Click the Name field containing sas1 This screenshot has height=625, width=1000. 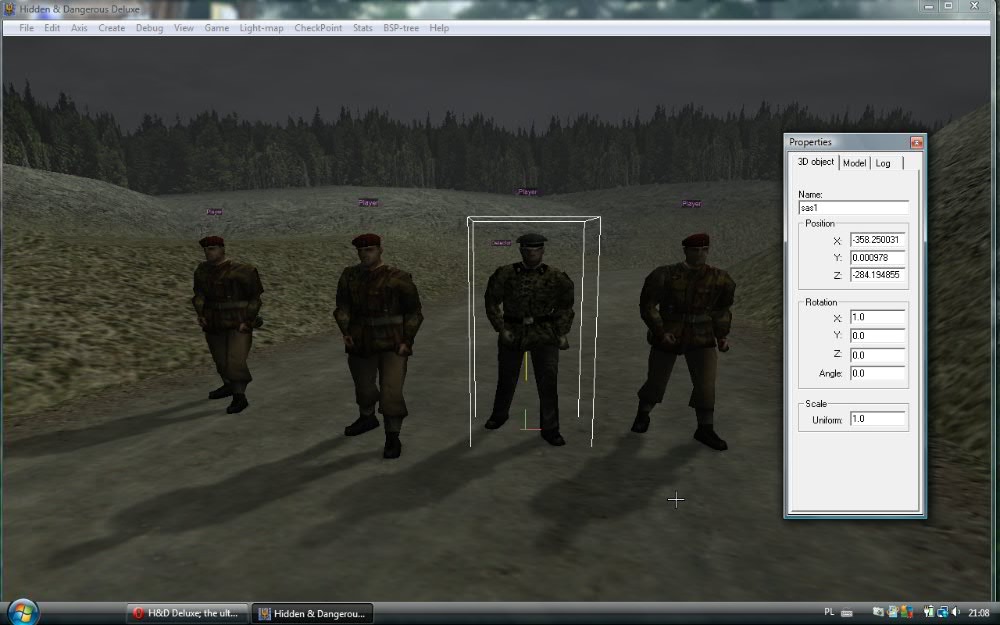pyautogui.click(x=853, y=208)
